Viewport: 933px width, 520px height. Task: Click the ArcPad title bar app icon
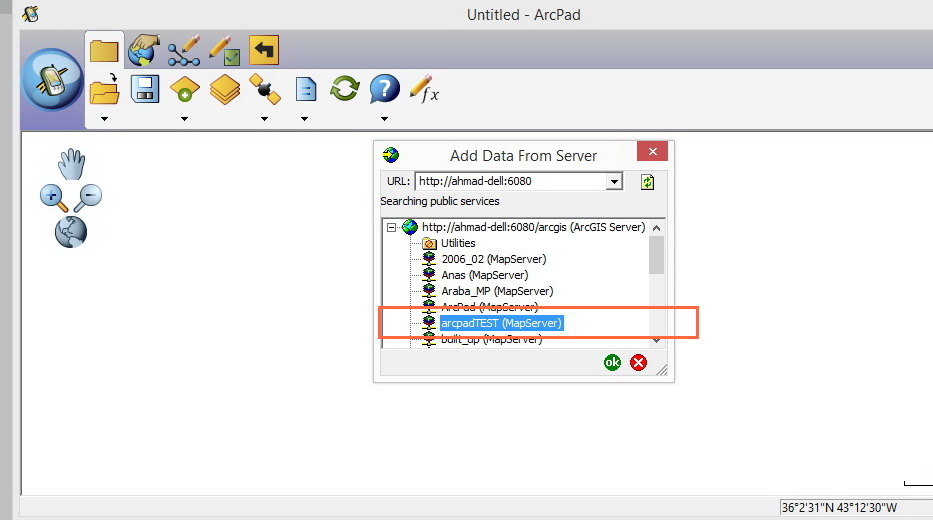pos(30,14)
